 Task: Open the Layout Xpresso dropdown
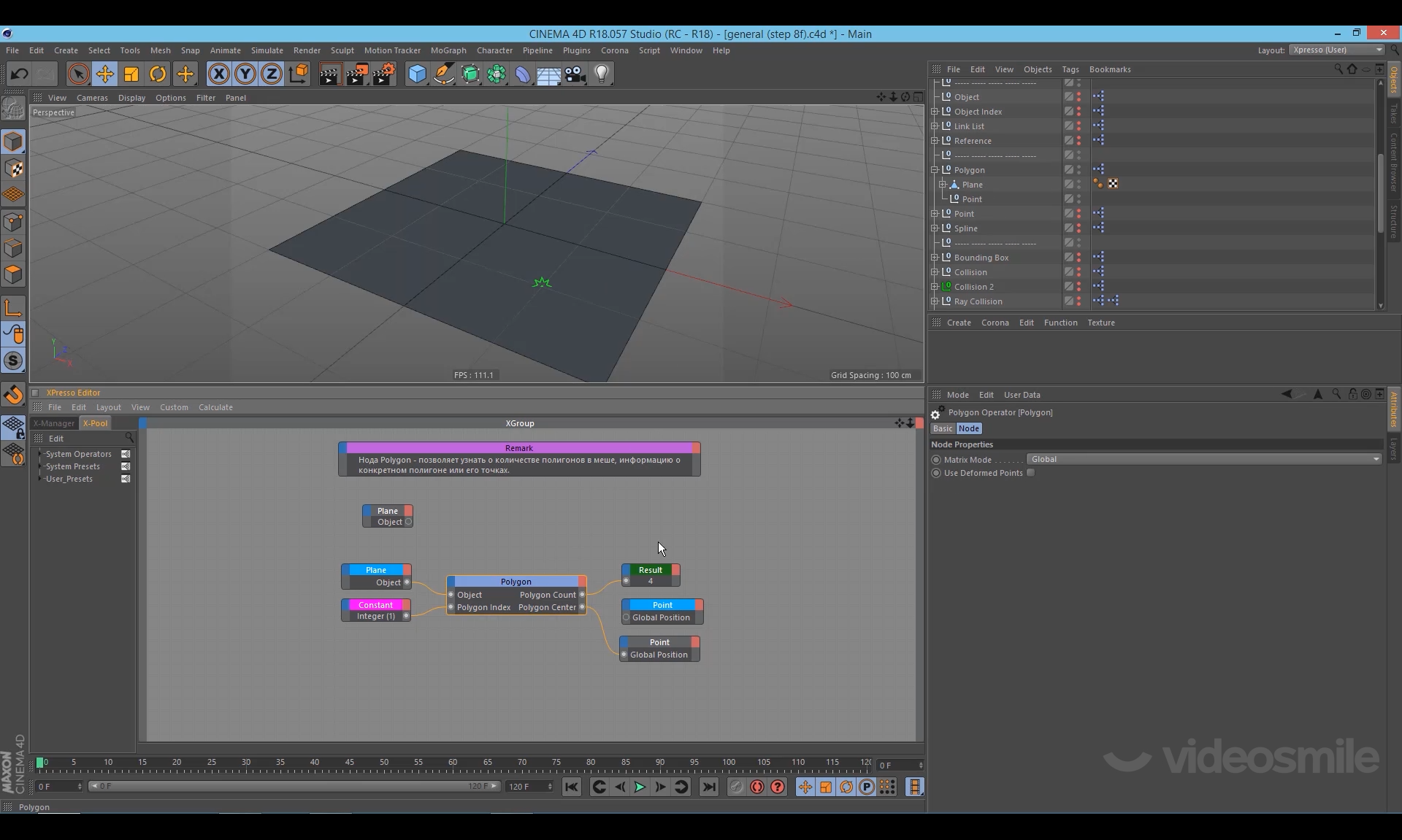point(1336,50)
